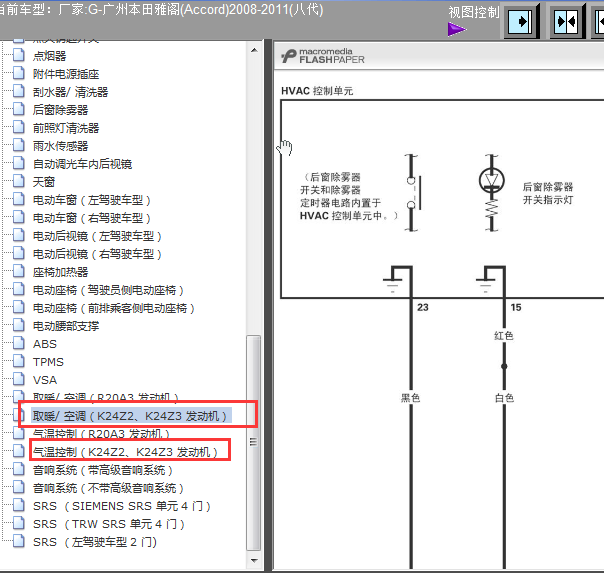This screenshot has height=573, width=604.
Task: Click the 后窗除雾器 开关指示灯 label
Action: point(548,193)
